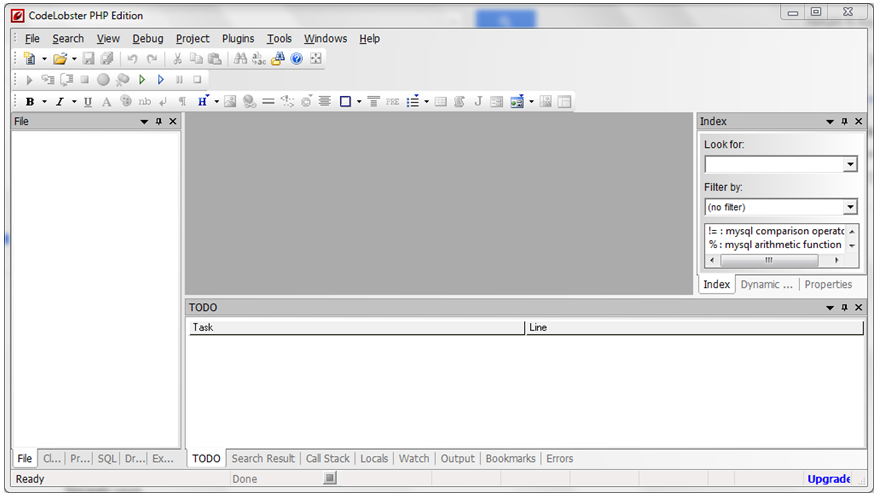Open the Search menu
Screen dimensions: 876x494
coord(68,39)
